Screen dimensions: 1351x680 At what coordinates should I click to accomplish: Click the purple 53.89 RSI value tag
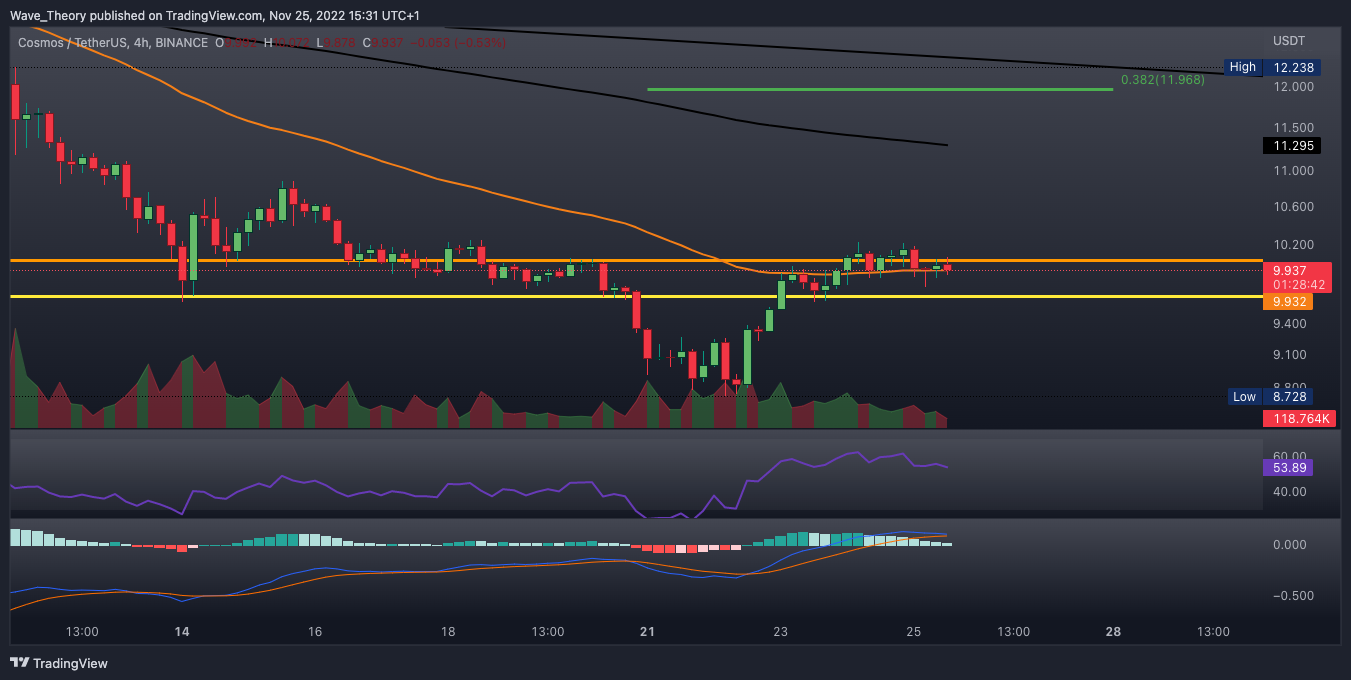(x=1288, y=468)
